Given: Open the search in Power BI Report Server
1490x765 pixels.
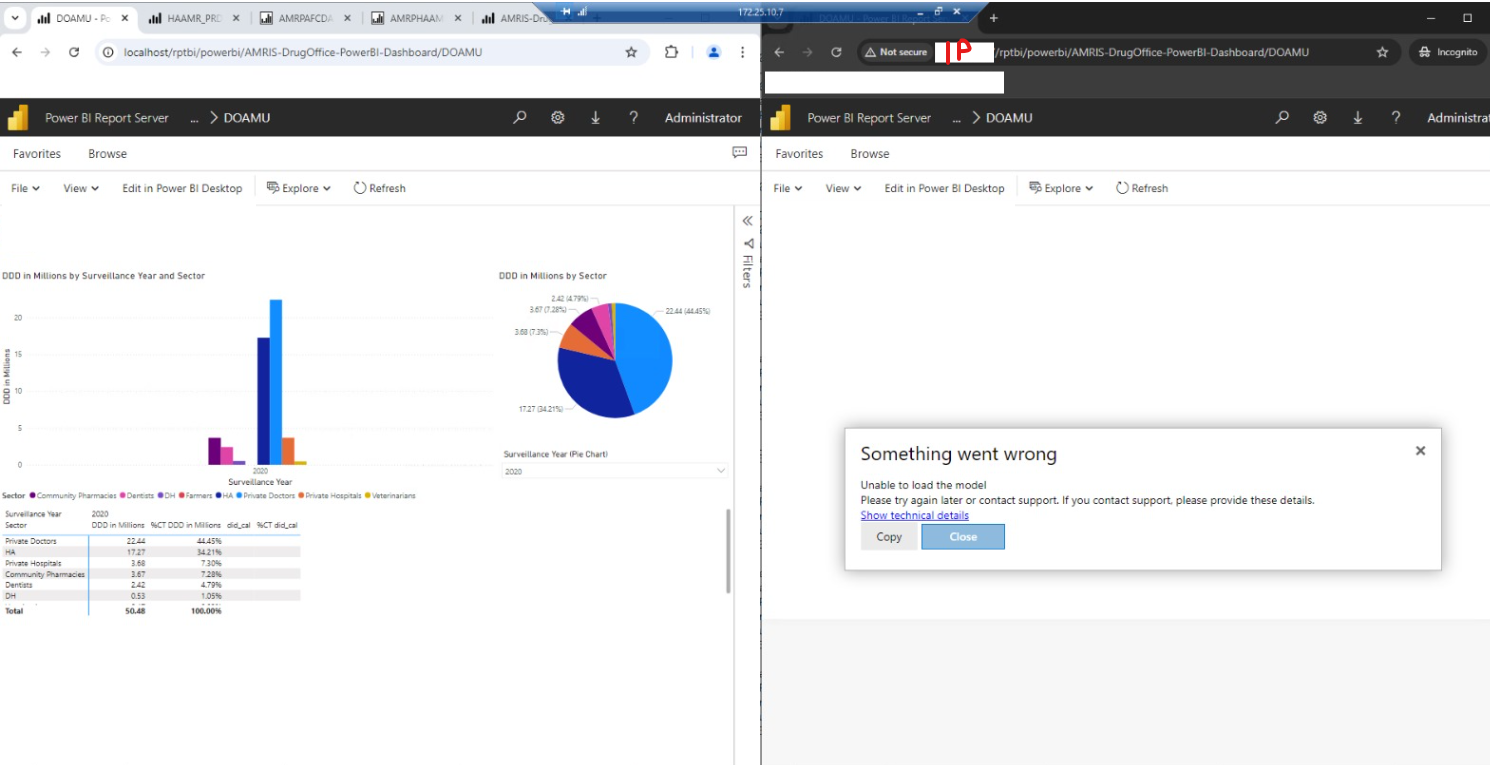Looking at the screenshot, I should click(519, 117).
